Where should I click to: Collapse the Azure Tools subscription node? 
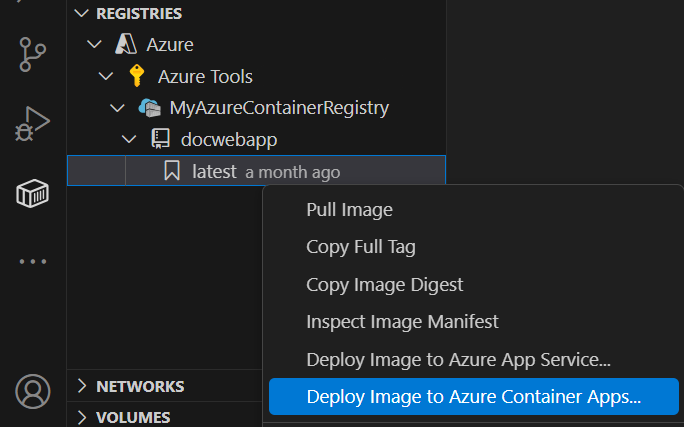[x=106, y=76]
